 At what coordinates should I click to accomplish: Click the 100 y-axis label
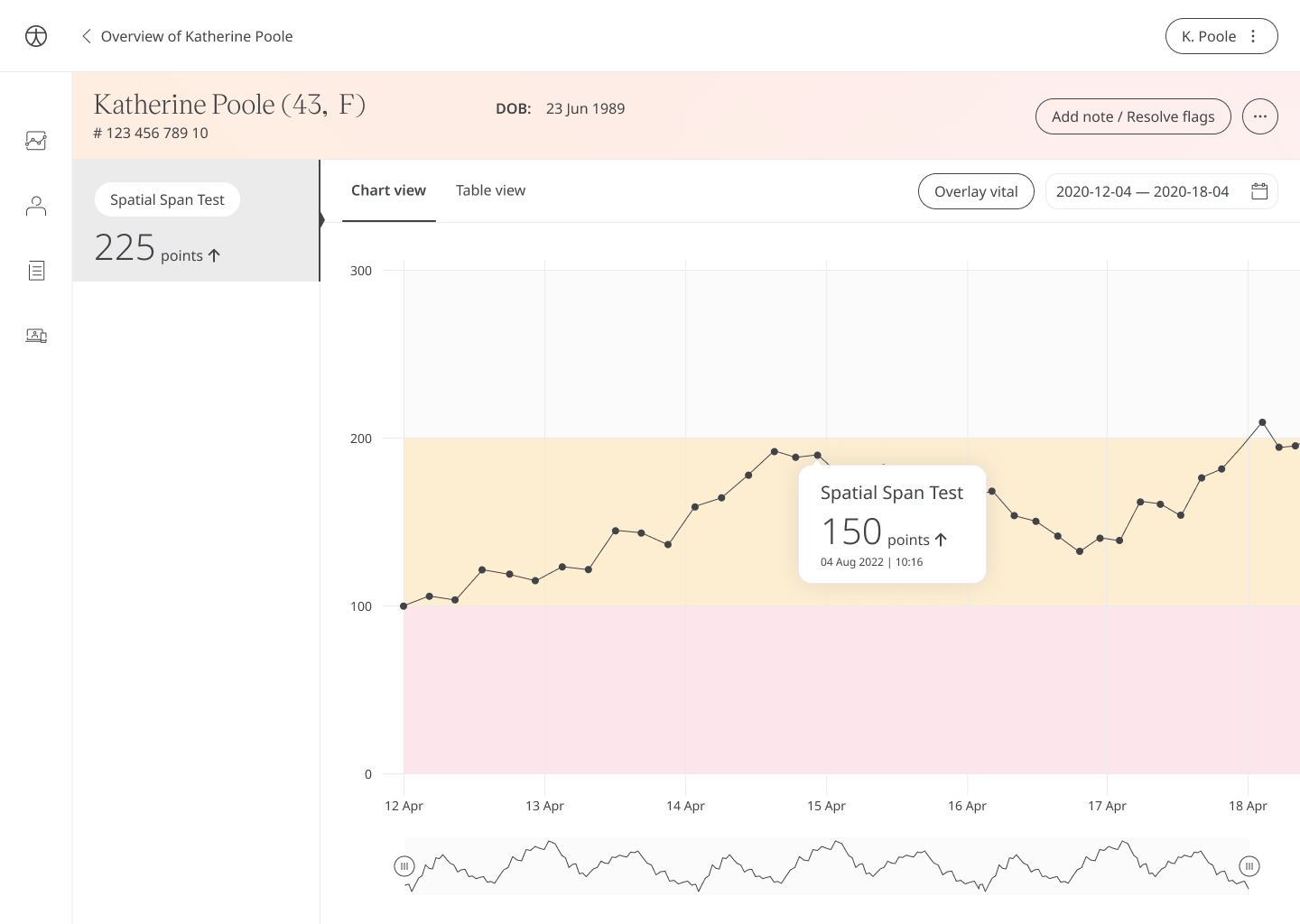(x=361, y=606)
